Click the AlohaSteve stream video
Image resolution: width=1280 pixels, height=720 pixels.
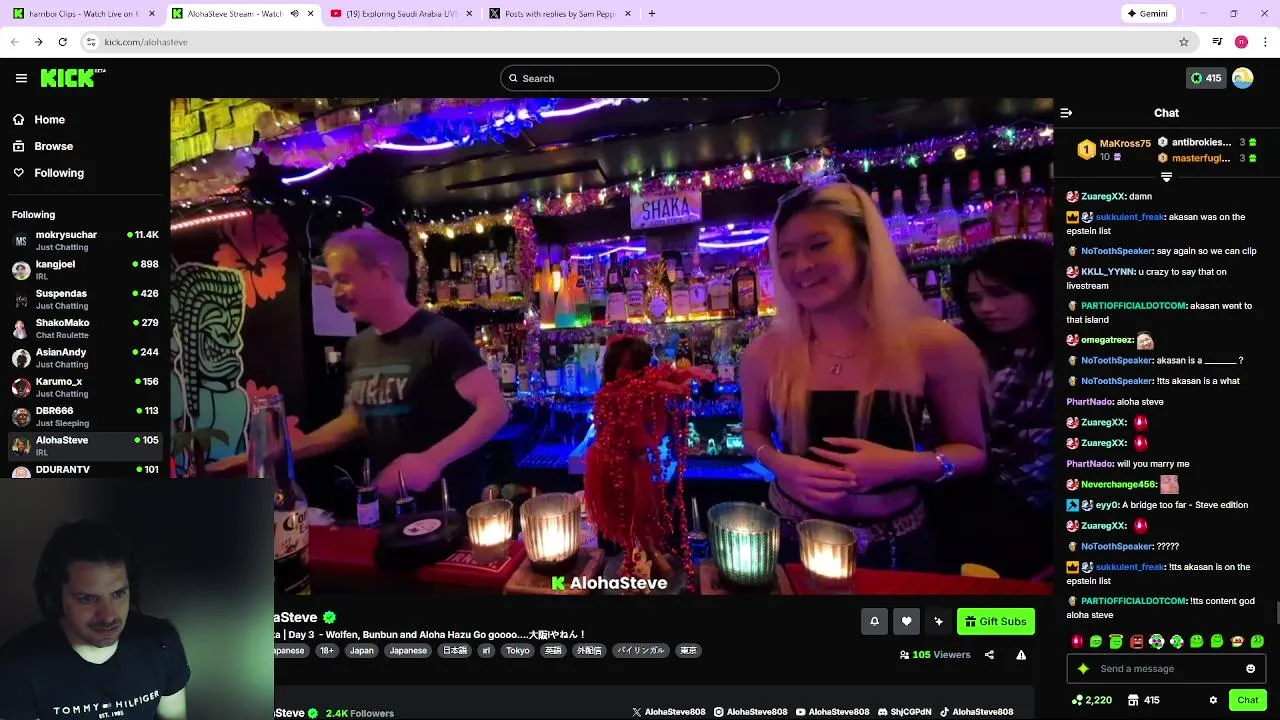[611, 346]
